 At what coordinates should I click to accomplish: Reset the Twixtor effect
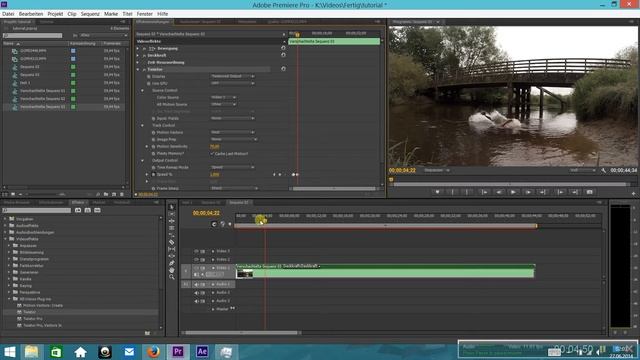coord(283,69)
